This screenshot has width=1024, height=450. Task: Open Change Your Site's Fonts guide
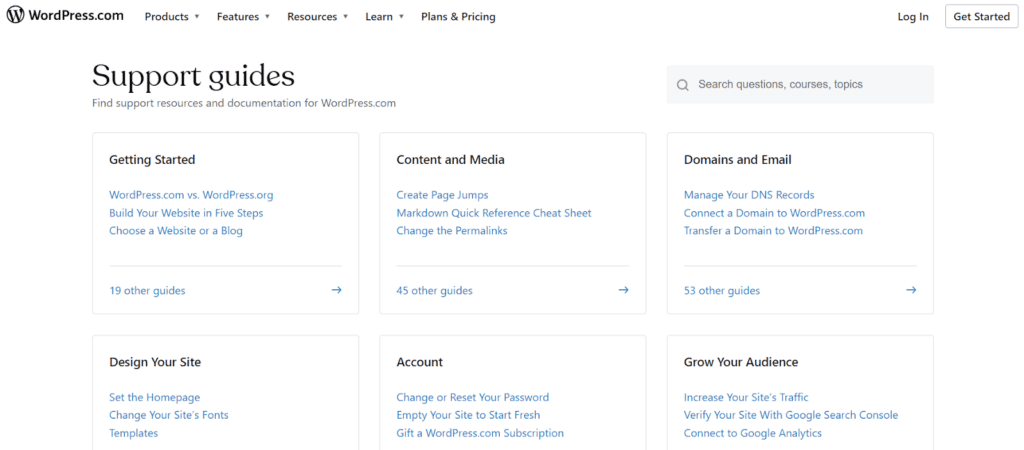click(168, 415)
